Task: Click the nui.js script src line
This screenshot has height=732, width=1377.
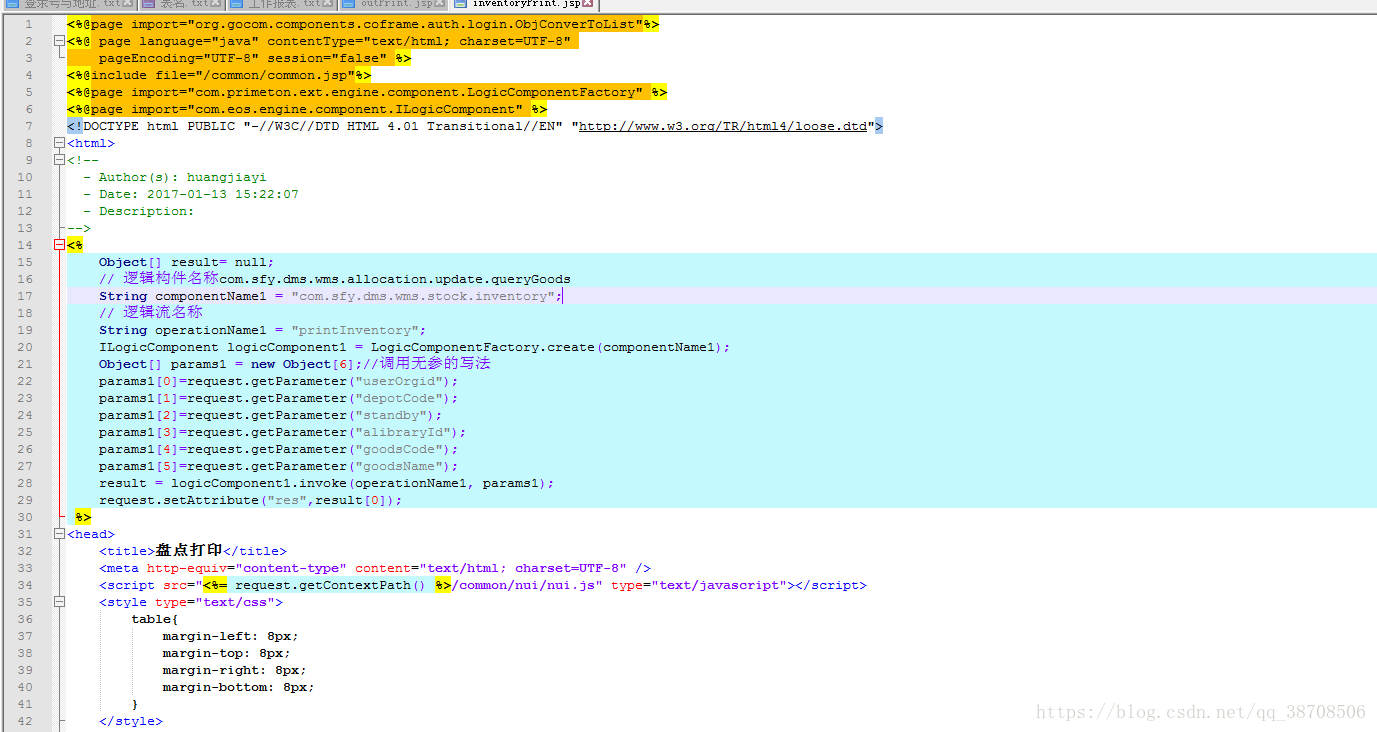Action: click(483, 585)
